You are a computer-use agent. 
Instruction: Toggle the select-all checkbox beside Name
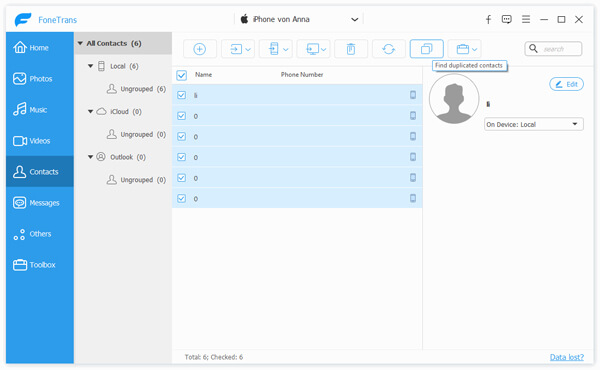click(181, 75)
